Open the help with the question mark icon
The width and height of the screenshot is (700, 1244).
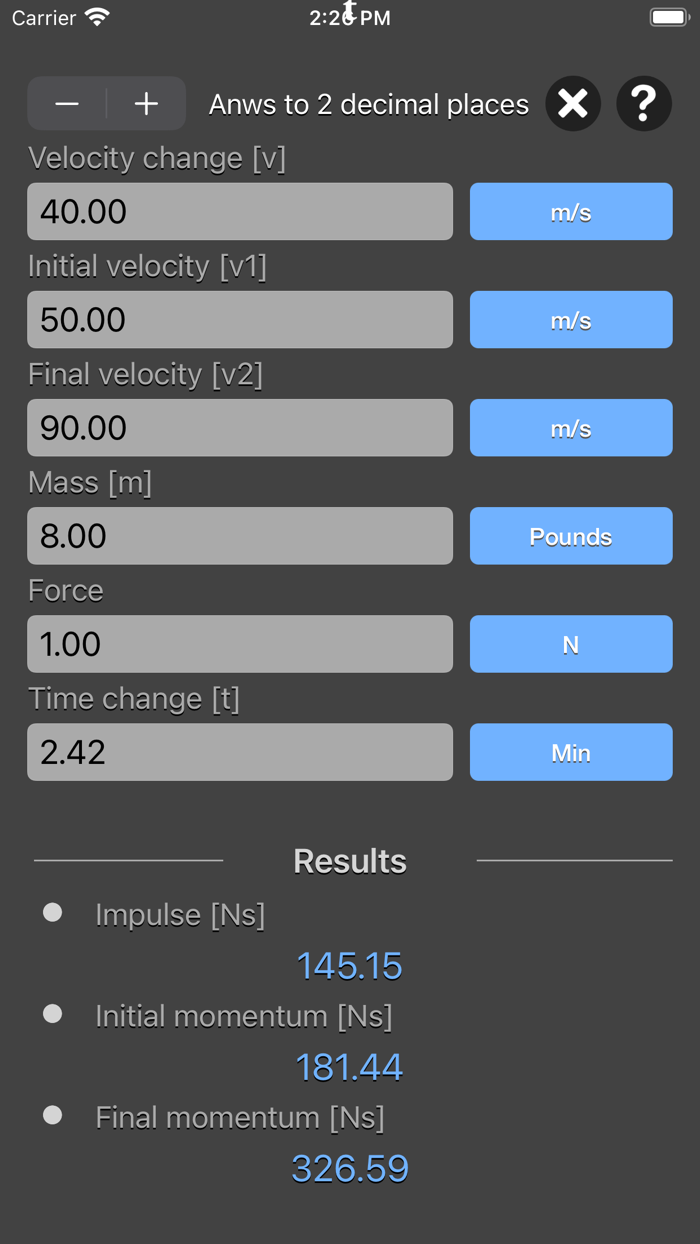point(643,103)
